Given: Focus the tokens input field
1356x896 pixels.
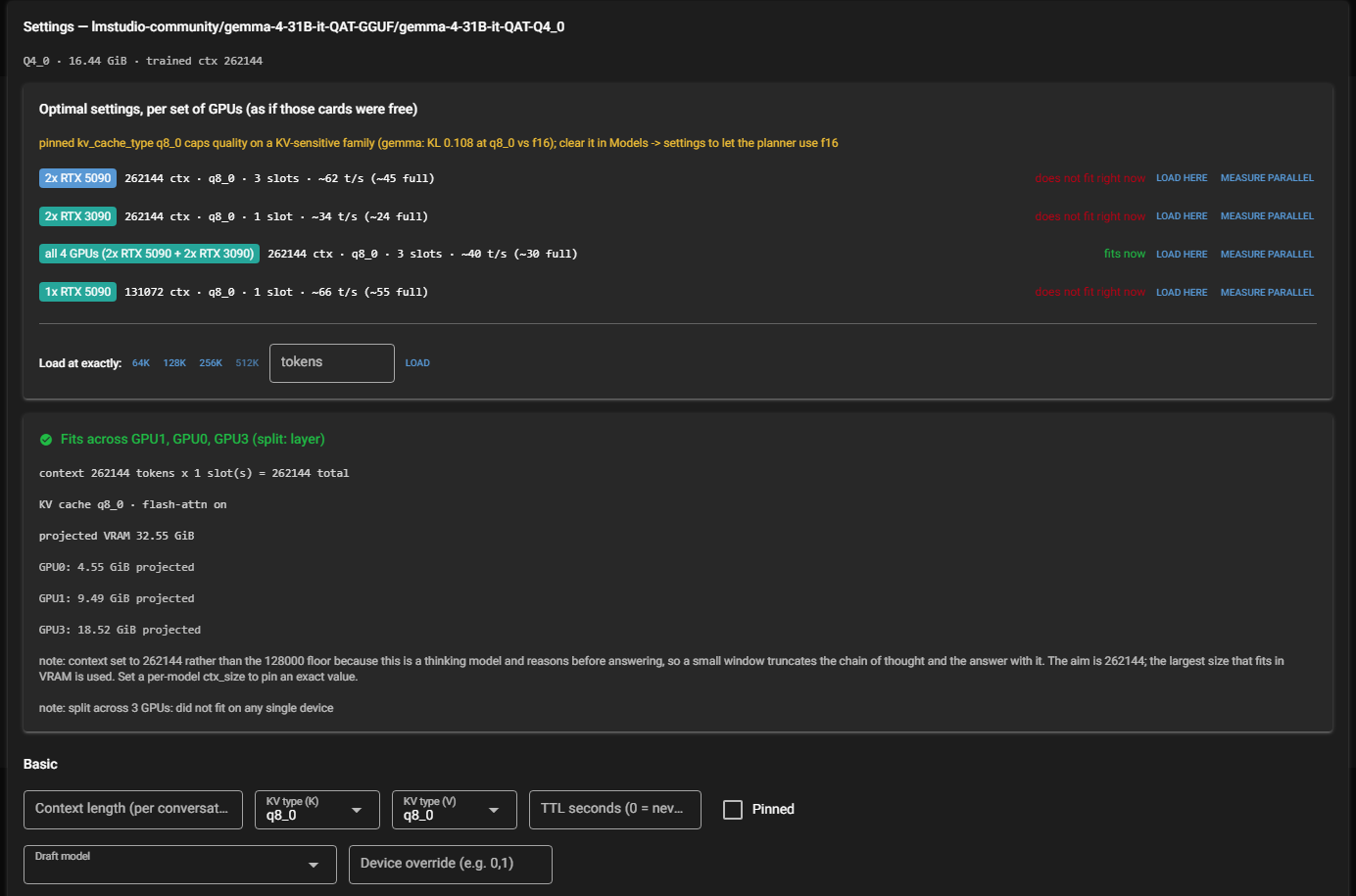Looking at the screenshot, I should [x=332, y=363].
